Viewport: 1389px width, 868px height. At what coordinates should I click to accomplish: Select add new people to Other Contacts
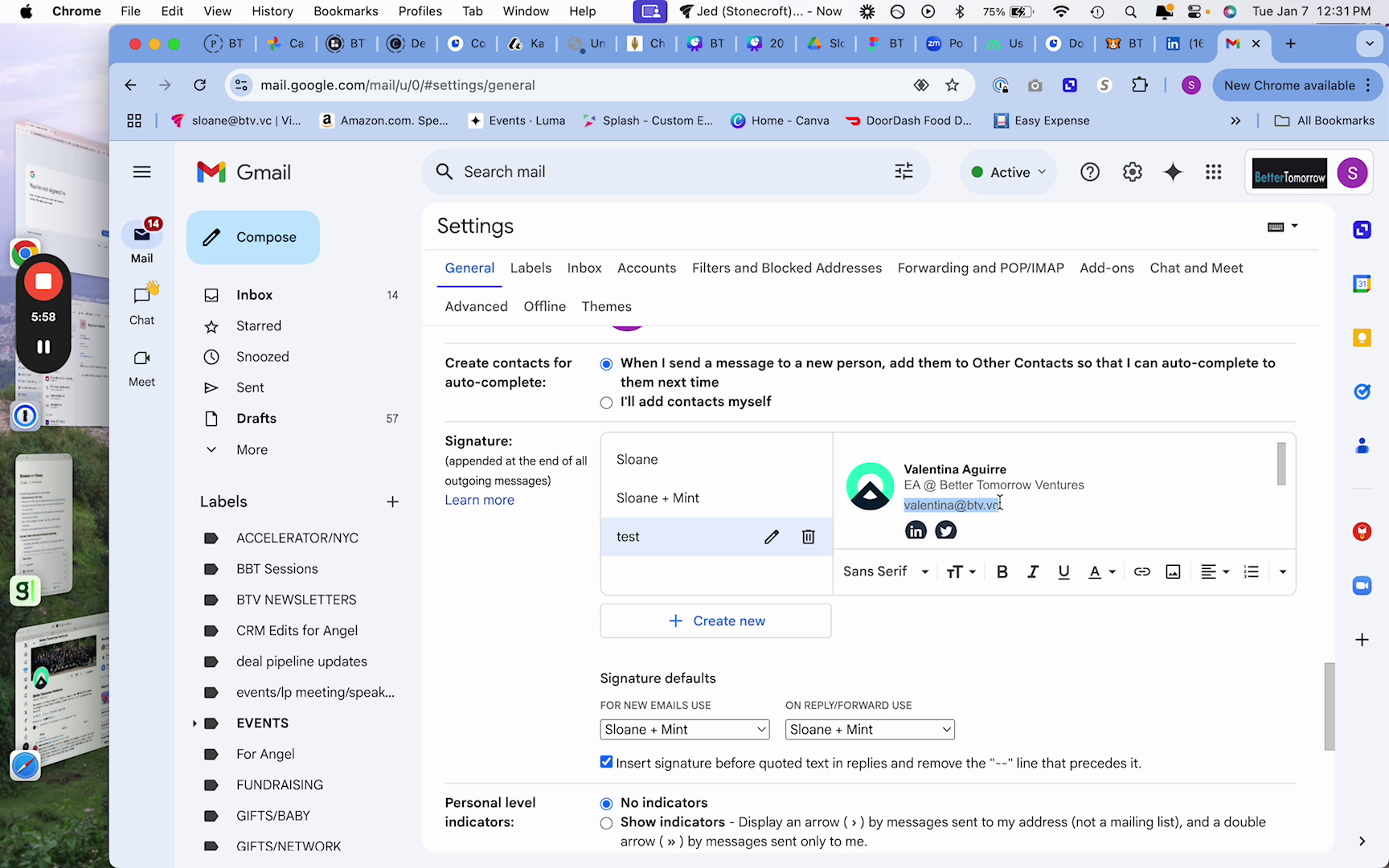click(x=607, y=364)
